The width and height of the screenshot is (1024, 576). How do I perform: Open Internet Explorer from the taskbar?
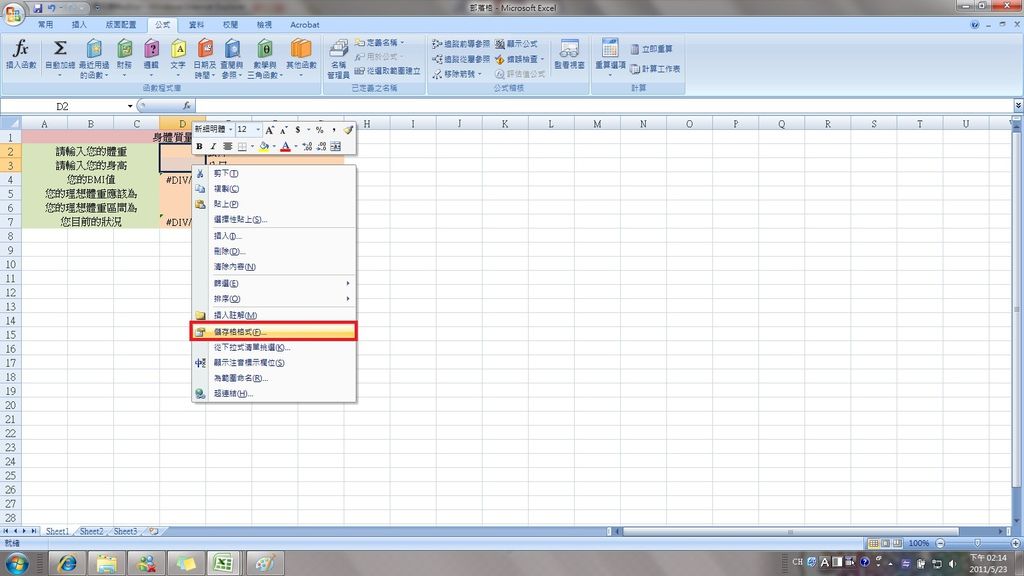click(67, 563)
